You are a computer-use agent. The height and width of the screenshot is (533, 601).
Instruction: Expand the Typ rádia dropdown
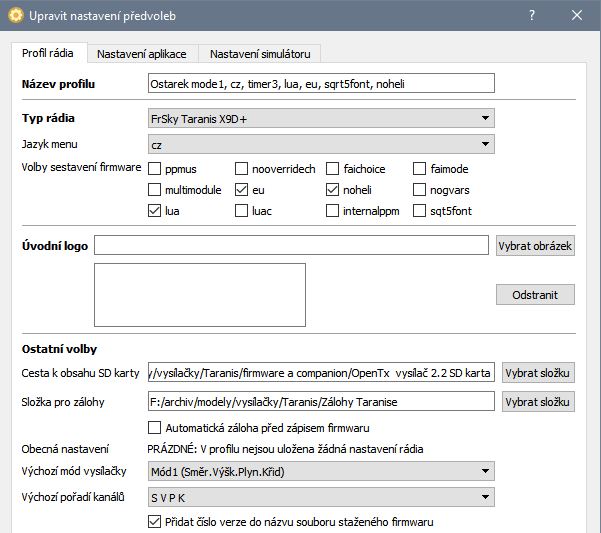pyautogui.click(x=320, y=119)
